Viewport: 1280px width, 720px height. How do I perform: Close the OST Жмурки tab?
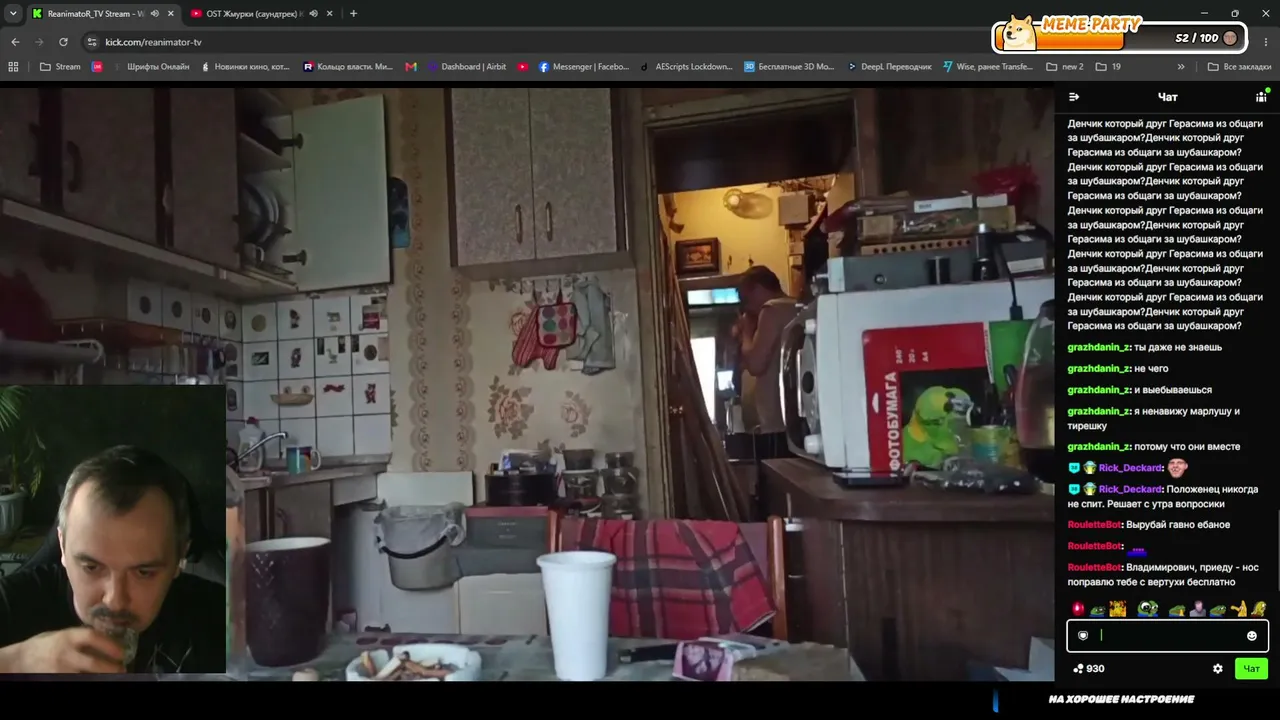[x=329, y=14]
